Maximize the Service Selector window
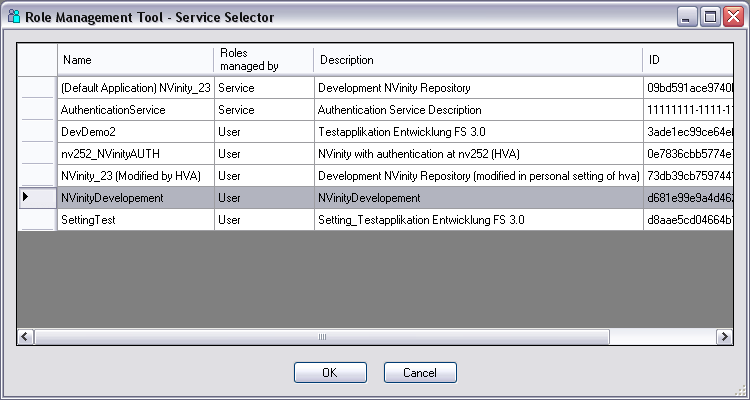Screen dimensions: 750x400 click(x=709, y=17)
